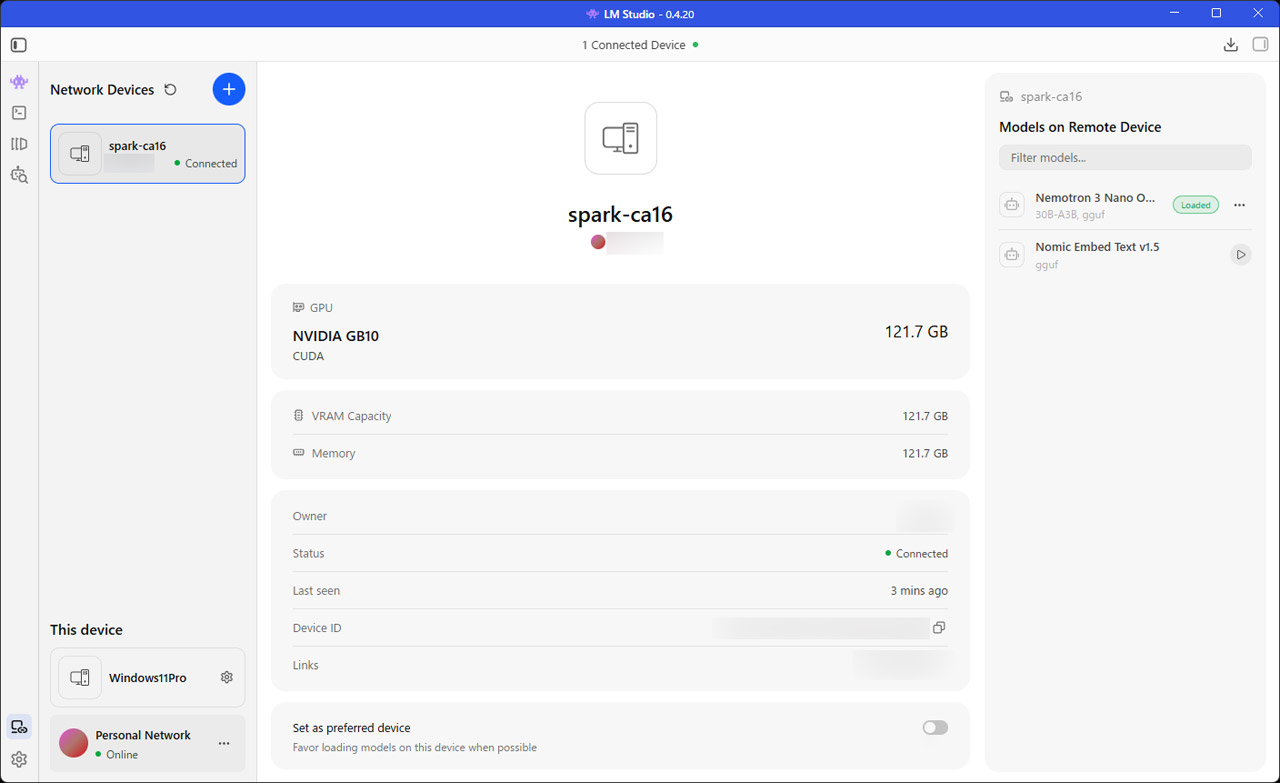Select the spark-ca16 device card
The width and height of the screenshot is (1280, 783).
[148, 154]
